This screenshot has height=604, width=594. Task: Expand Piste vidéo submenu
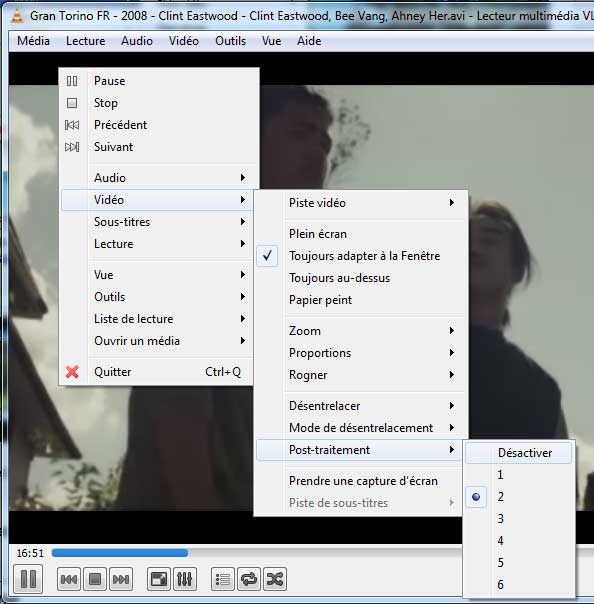click(361, 203)
